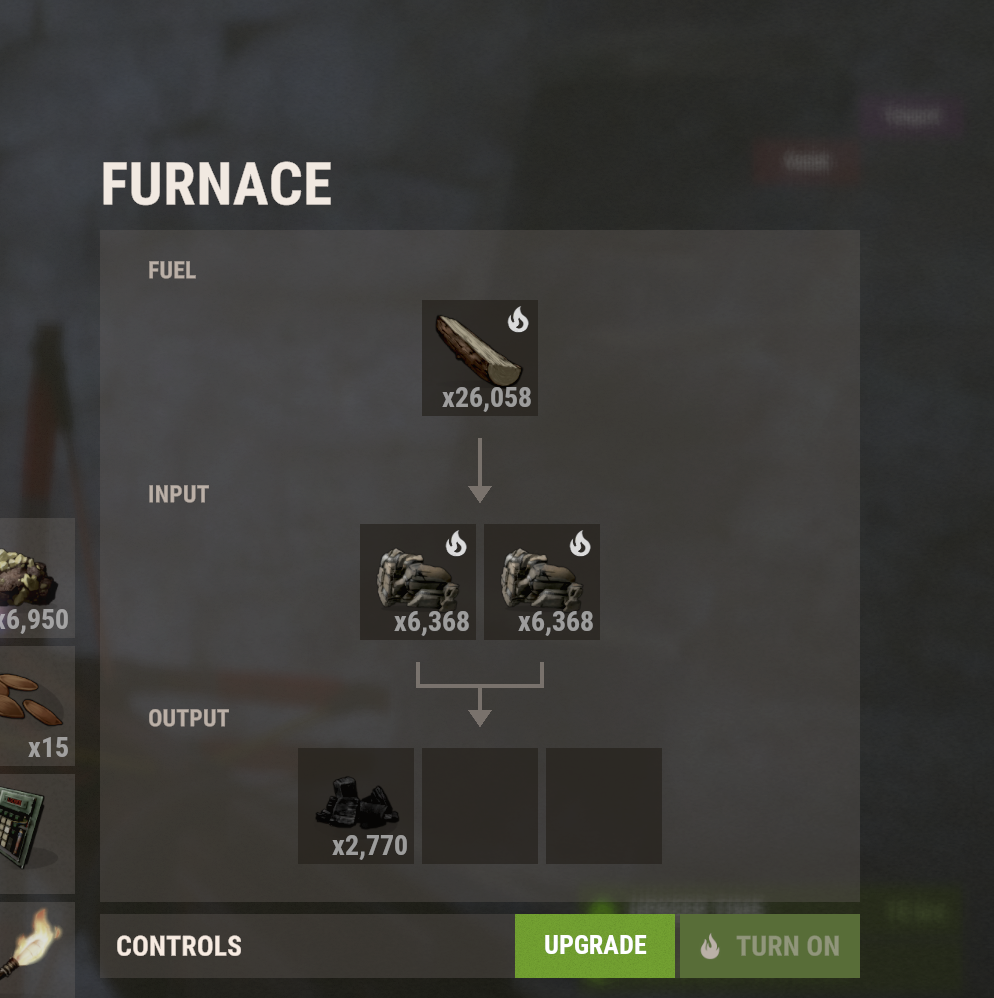Select the left metal ore input stack

pyautogui.click(x=417, y=582)
